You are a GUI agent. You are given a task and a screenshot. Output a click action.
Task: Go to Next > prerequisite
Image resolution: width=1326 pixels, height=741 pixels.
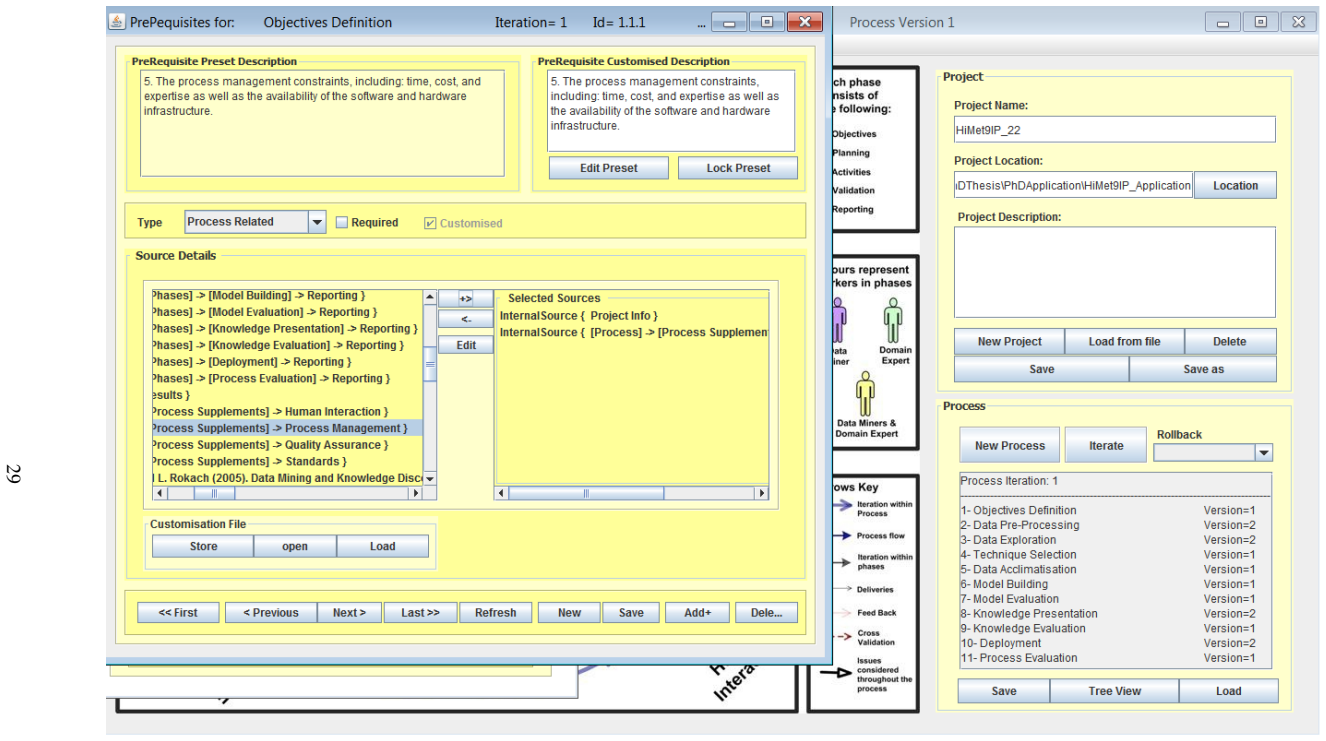tap(349, 613)
